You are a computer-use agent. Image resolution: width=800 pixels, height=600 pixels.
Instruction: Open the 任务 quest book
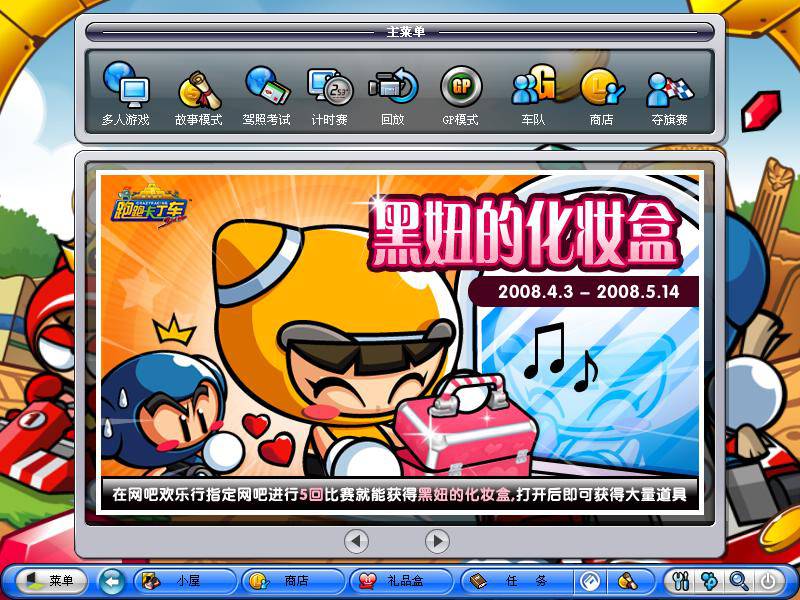tap(516, 581)
